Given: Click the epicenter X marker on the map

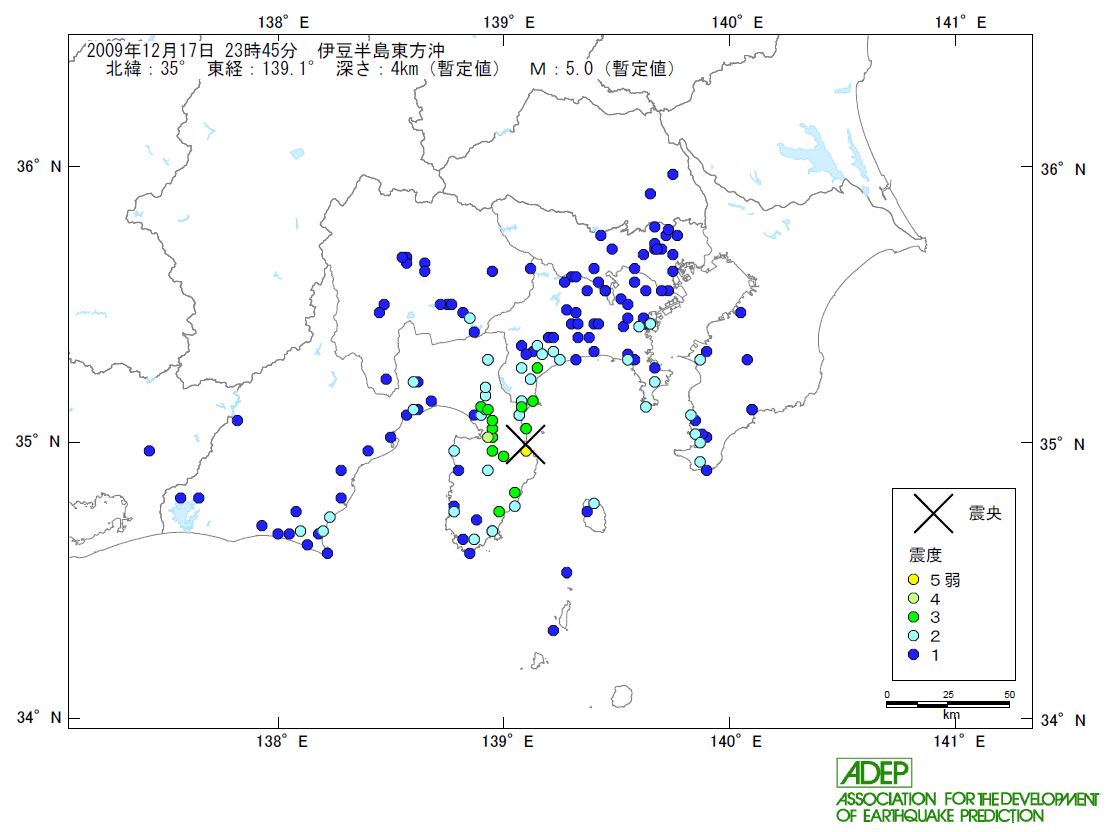Looking at the screenshot, I should [x=526, y=443].
